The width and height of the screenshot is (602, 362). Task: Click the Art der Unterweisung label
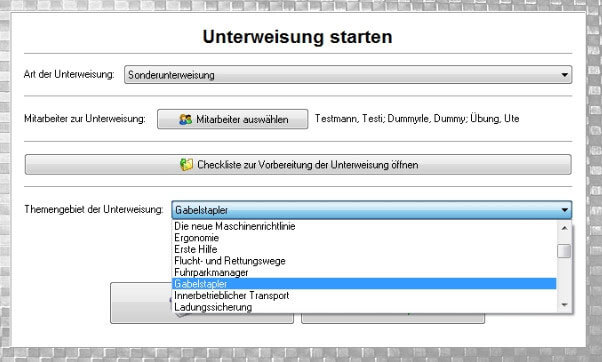click(x=69, y=74)
